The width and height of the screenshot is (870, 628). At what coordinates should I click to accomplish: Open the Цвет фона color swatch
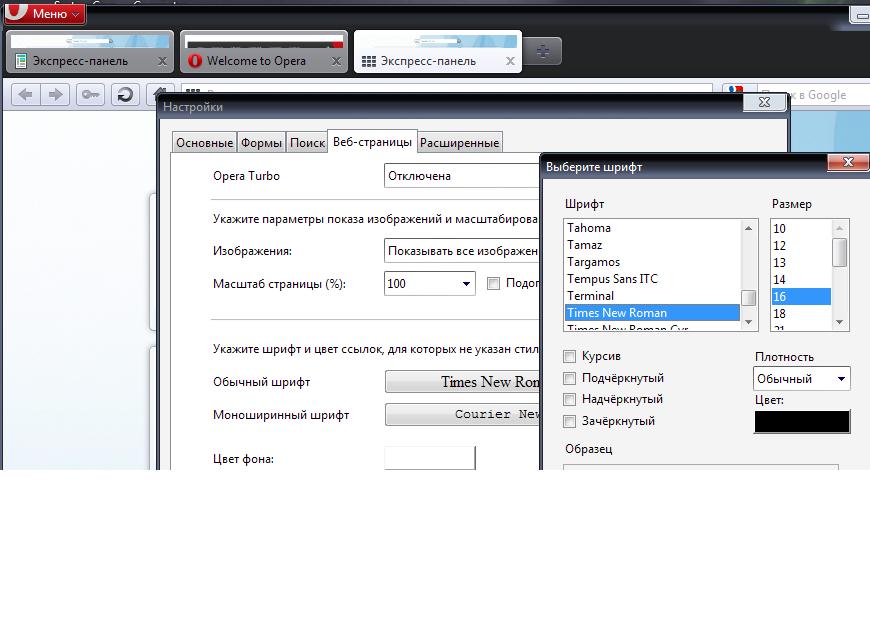430,458
